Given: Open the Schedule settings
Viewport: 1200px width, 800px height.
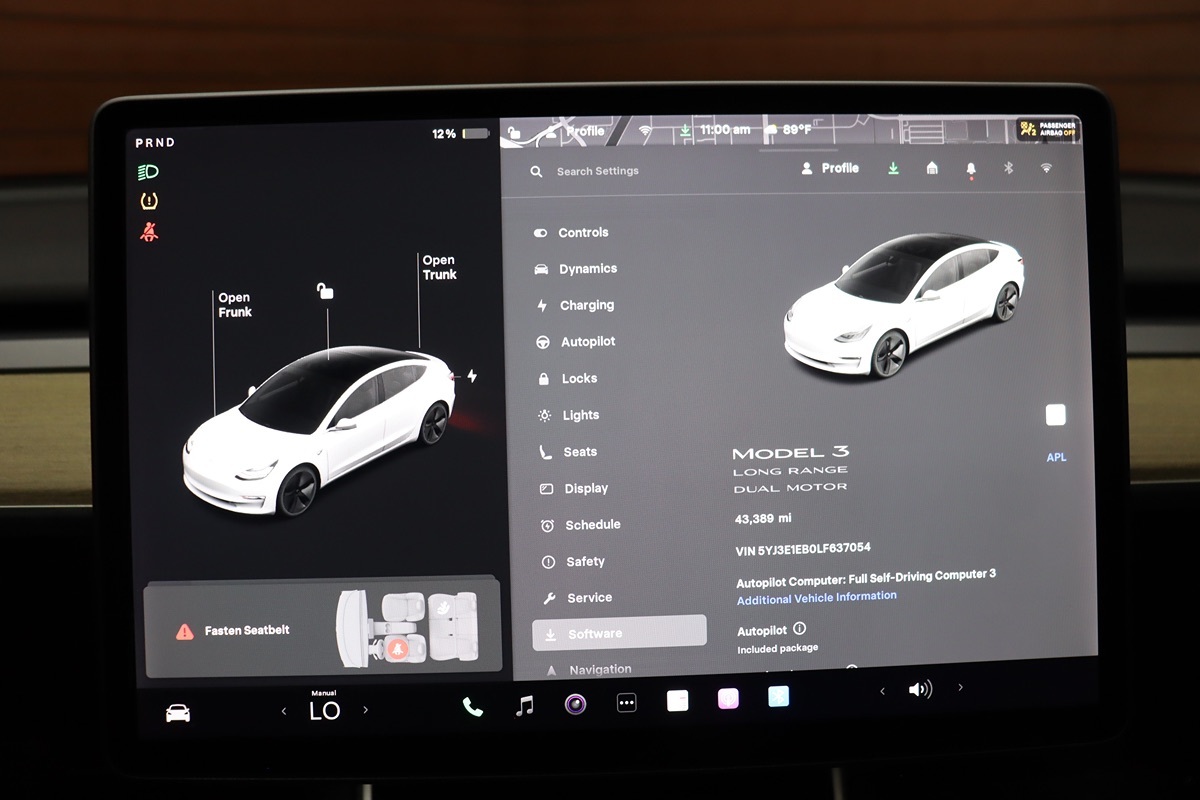Looking at the screenshot, I should (580, 525).
